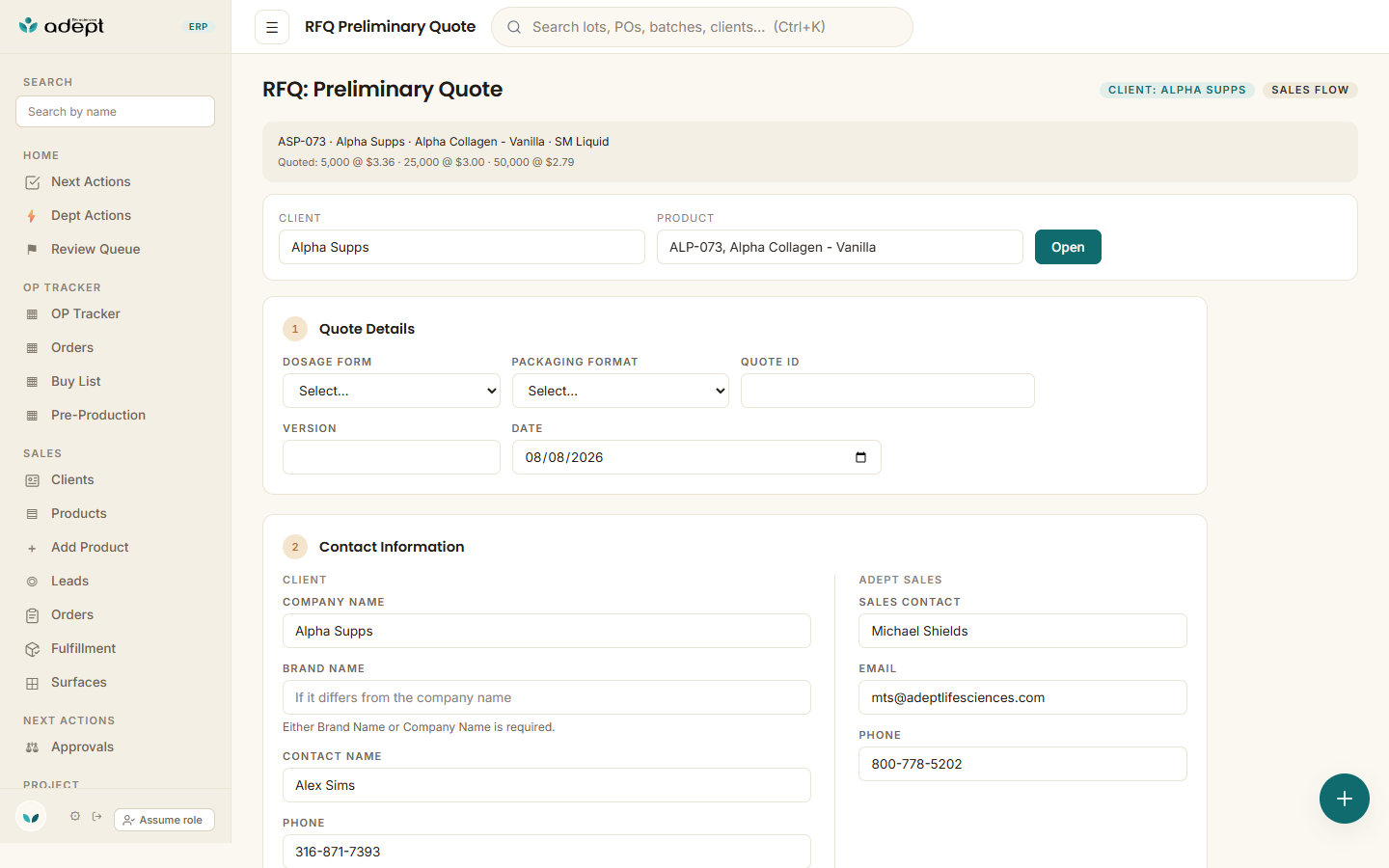Click the flag icon for Review Queue
The image size is (1389, 868).
pyautogui.click(x=32, y=250)
